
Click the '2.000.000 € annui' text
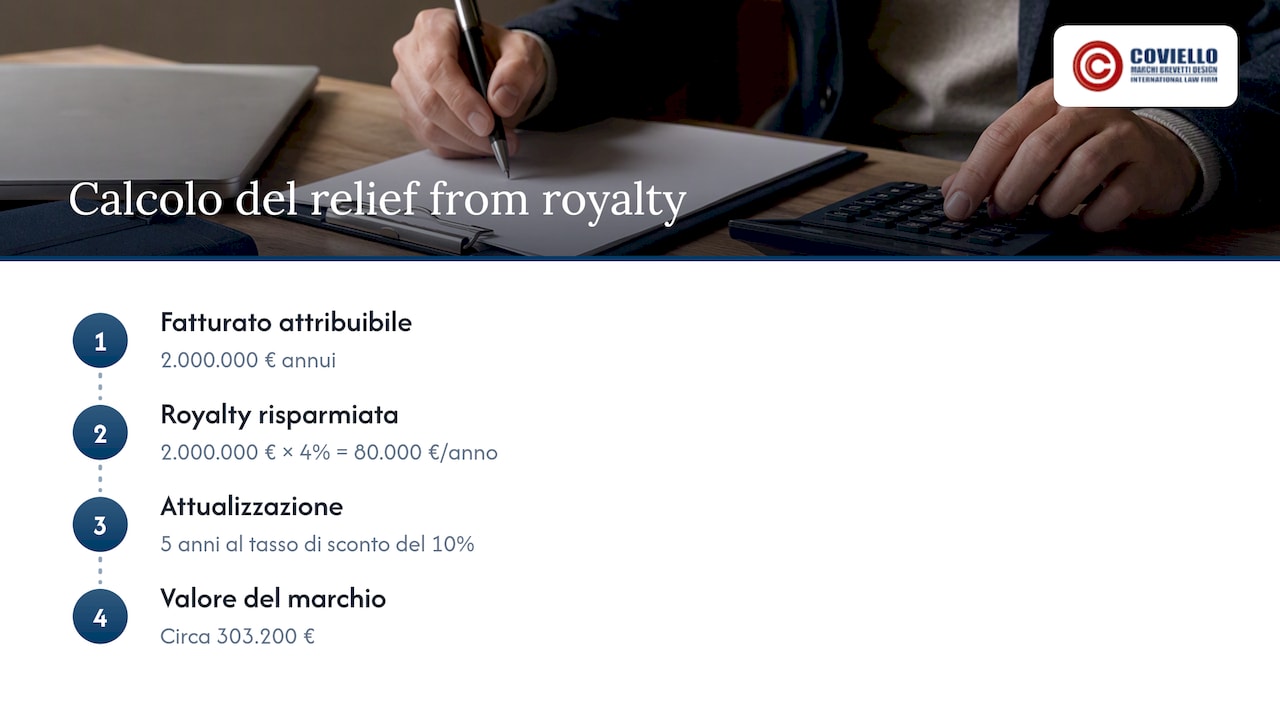[x=248, y=360]
